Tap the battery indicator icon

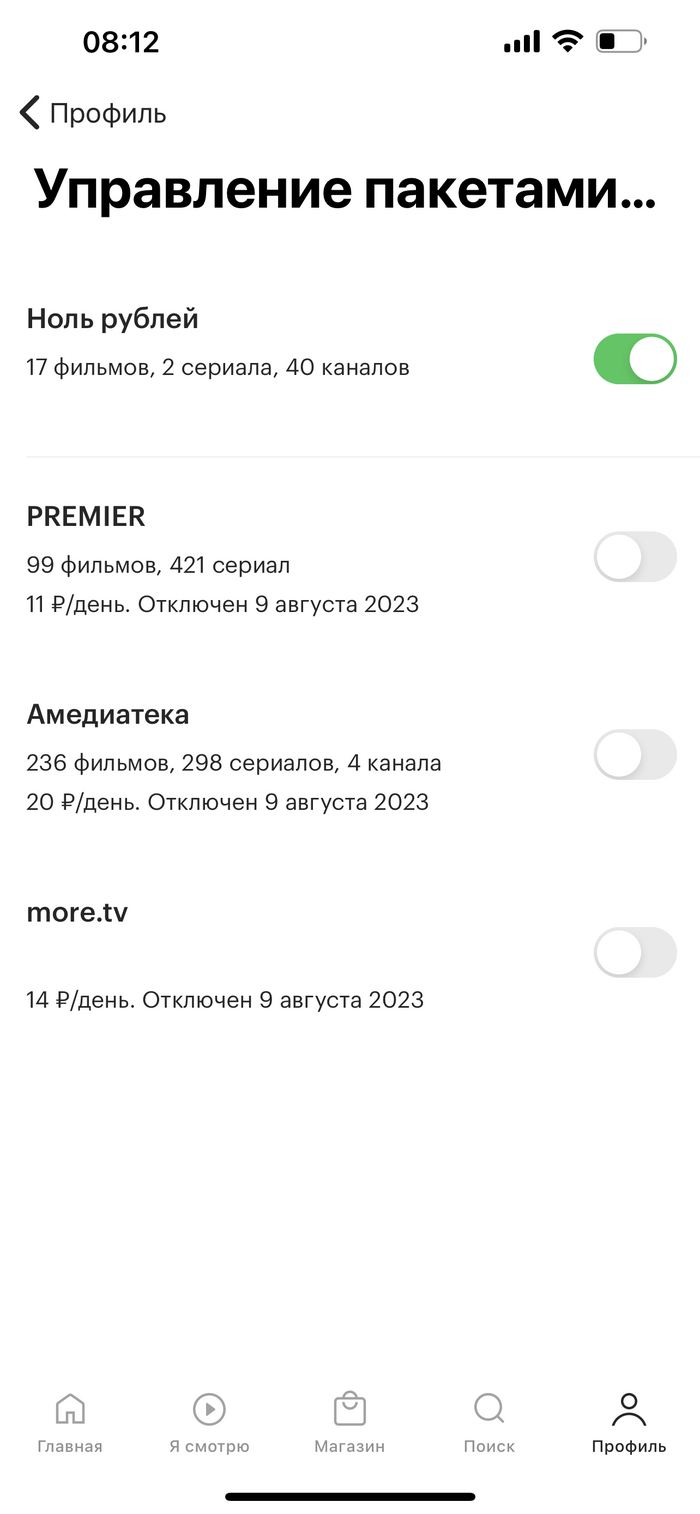click(621, 42)
